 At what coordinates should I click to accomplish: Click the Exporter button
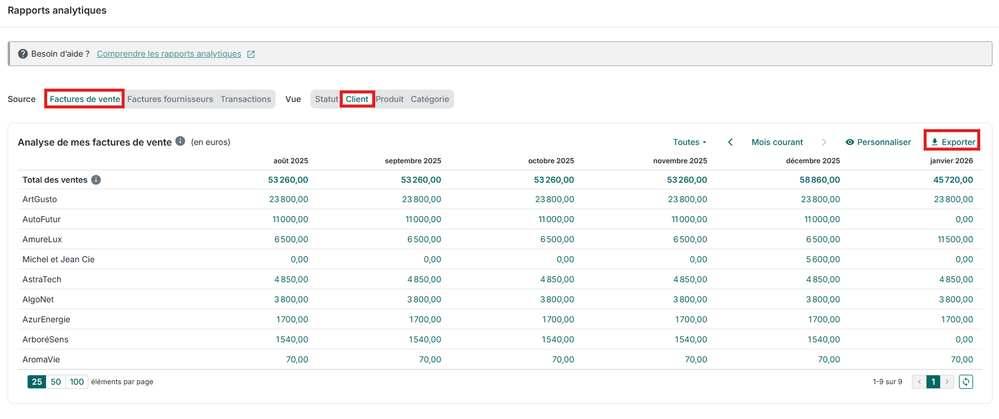(x=951, y=142)
